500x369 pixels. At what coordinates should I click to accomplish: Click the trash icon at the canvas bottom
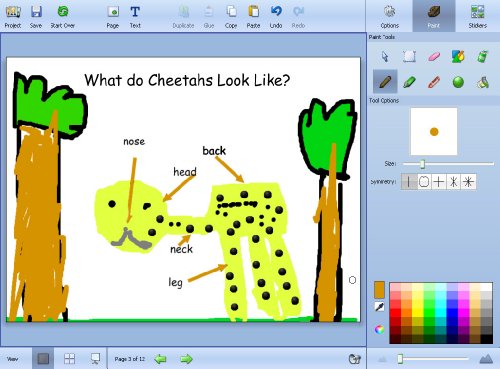point(355,359)
